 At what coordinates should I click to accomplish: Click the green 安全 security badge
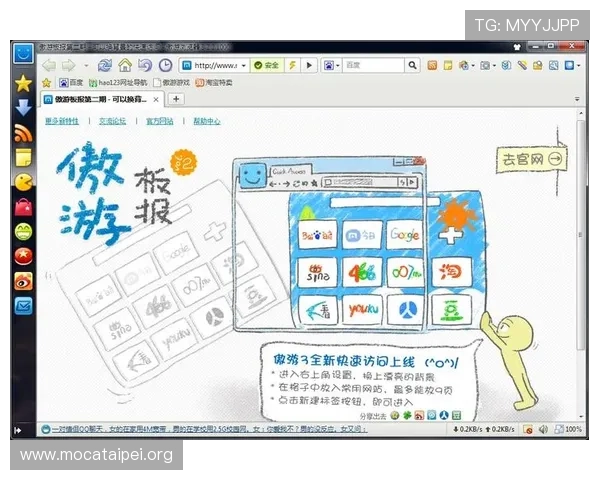[x=267, y=65]
